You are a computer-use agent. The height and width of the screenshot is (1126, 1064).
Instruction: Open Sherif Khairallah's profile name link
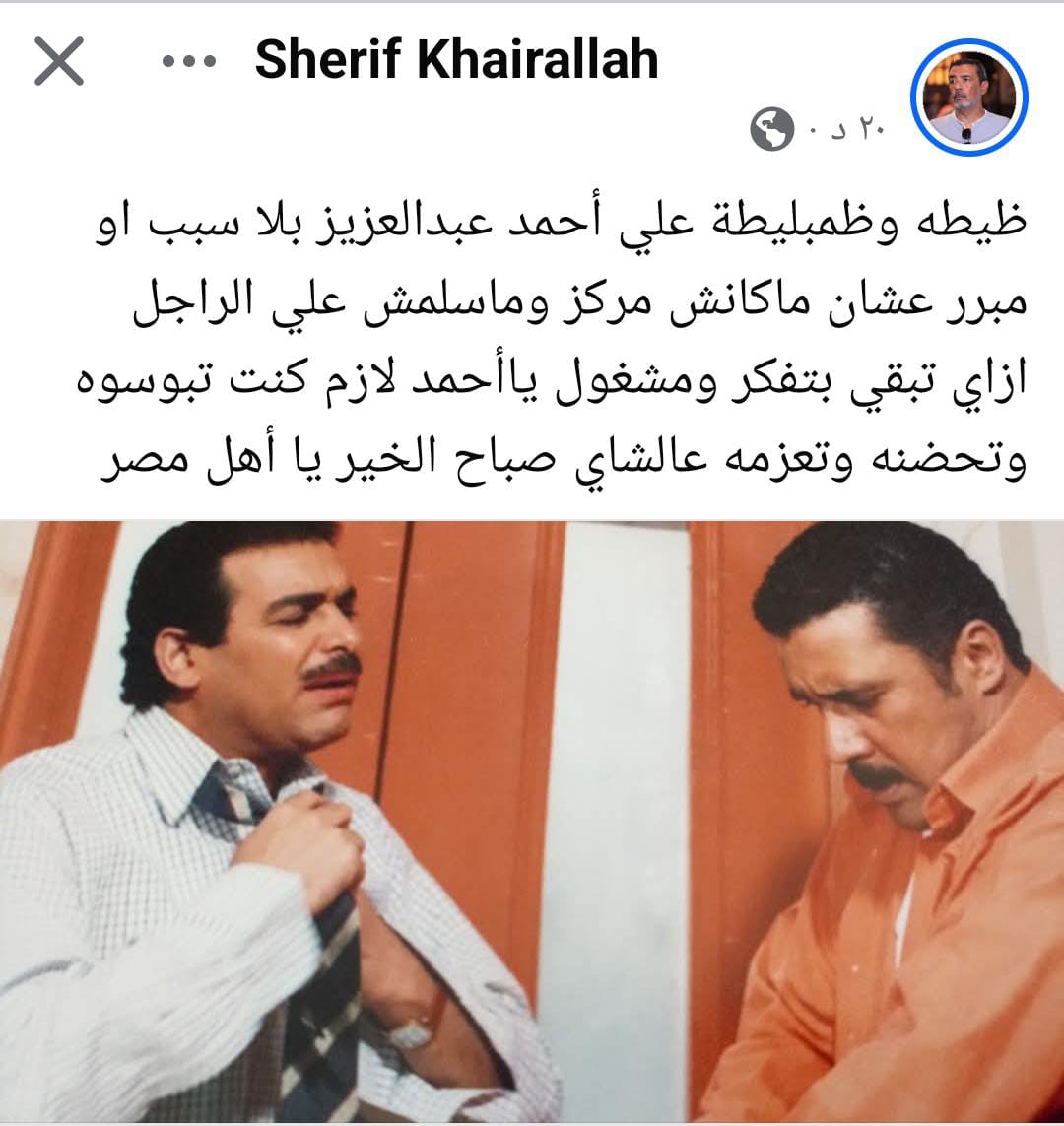456,59
